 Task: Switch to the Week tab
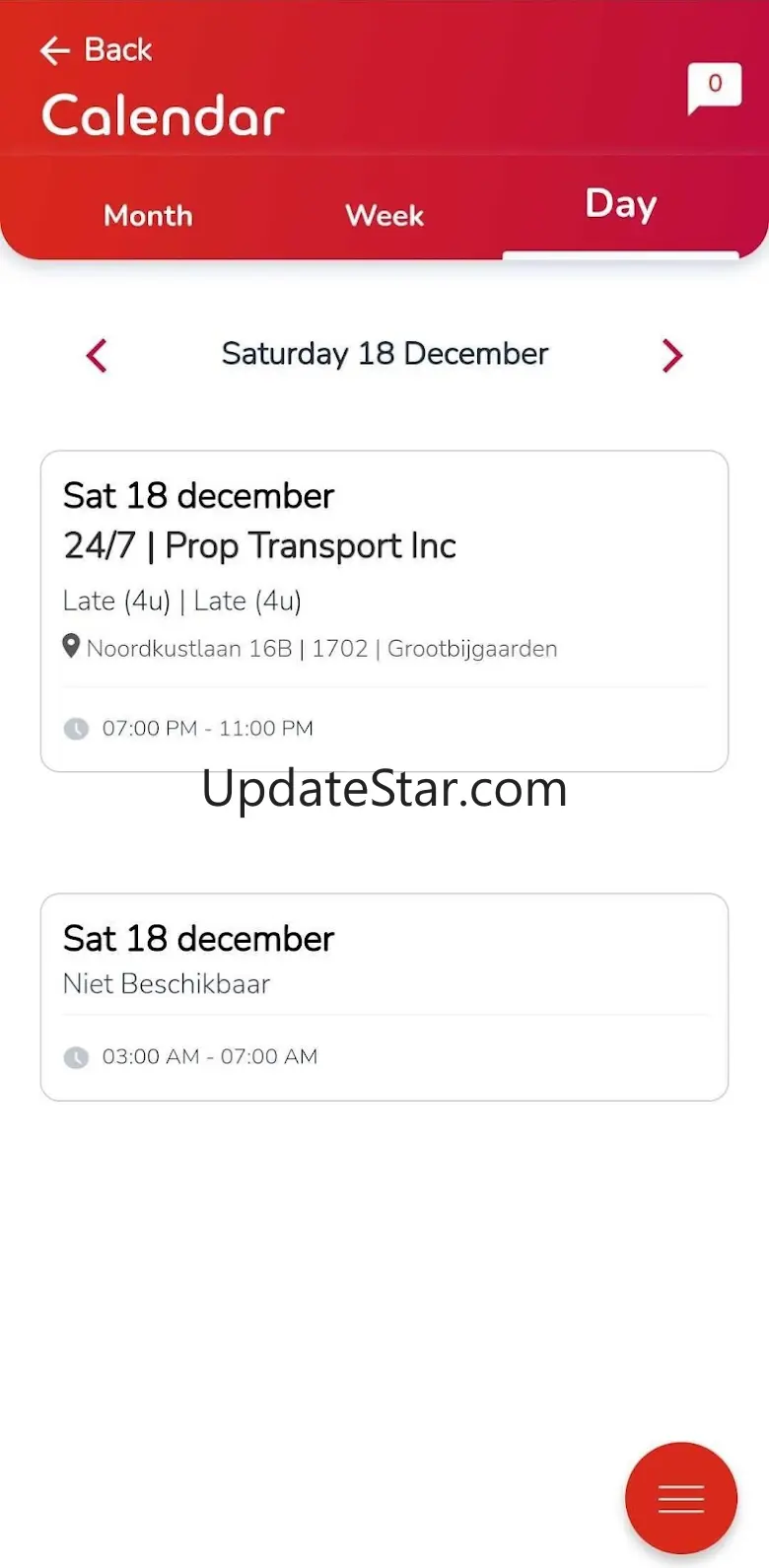pos(384,216)
